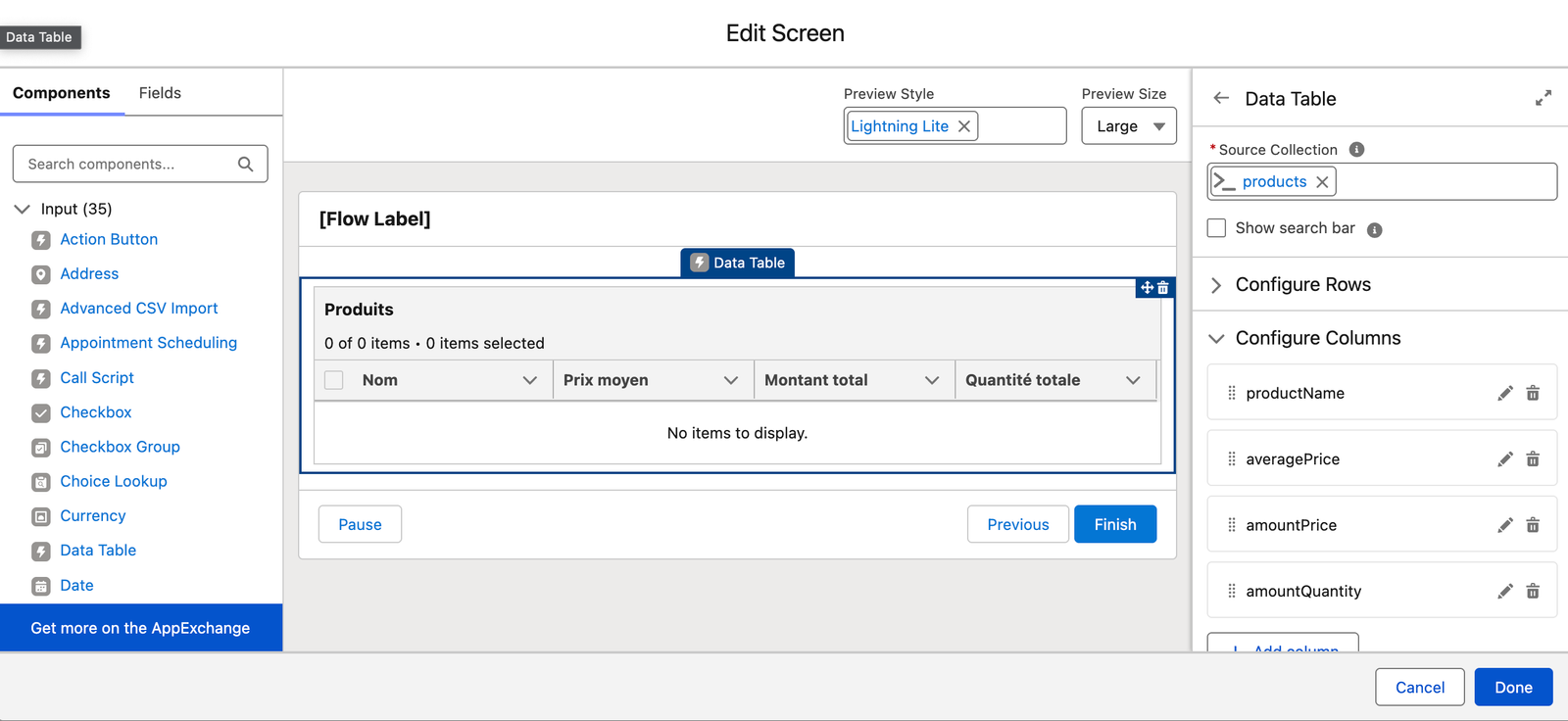Click the info icon next to Source Collection
The height and width of the screenshot is (721, 1568).
click(x=1356, y=150)
